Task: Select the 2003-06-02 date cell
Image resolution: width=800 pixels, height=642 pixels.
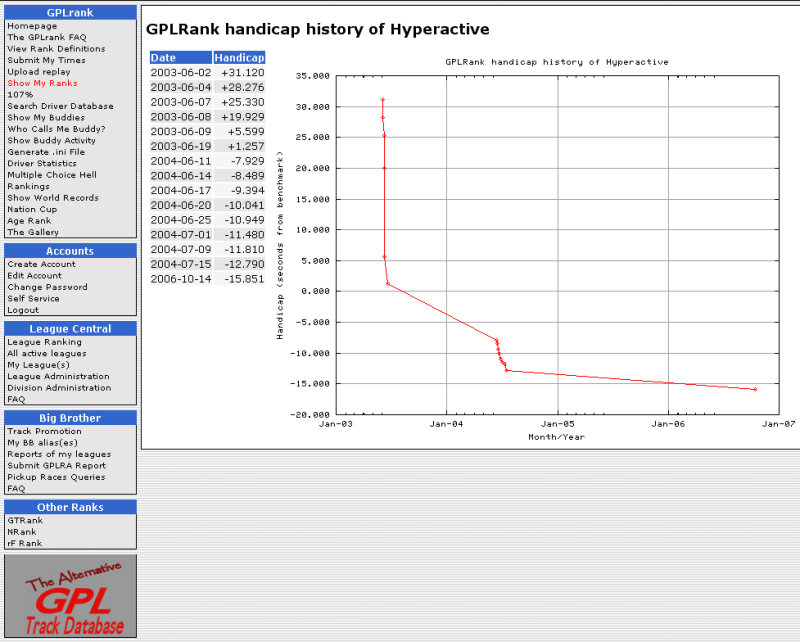Action: pos(181,72)
